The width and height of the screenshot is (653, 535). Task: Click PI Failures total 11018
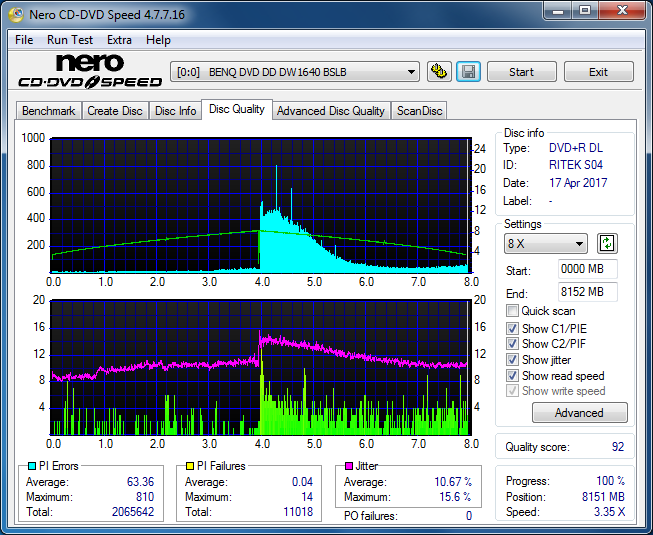click(298, 512)
